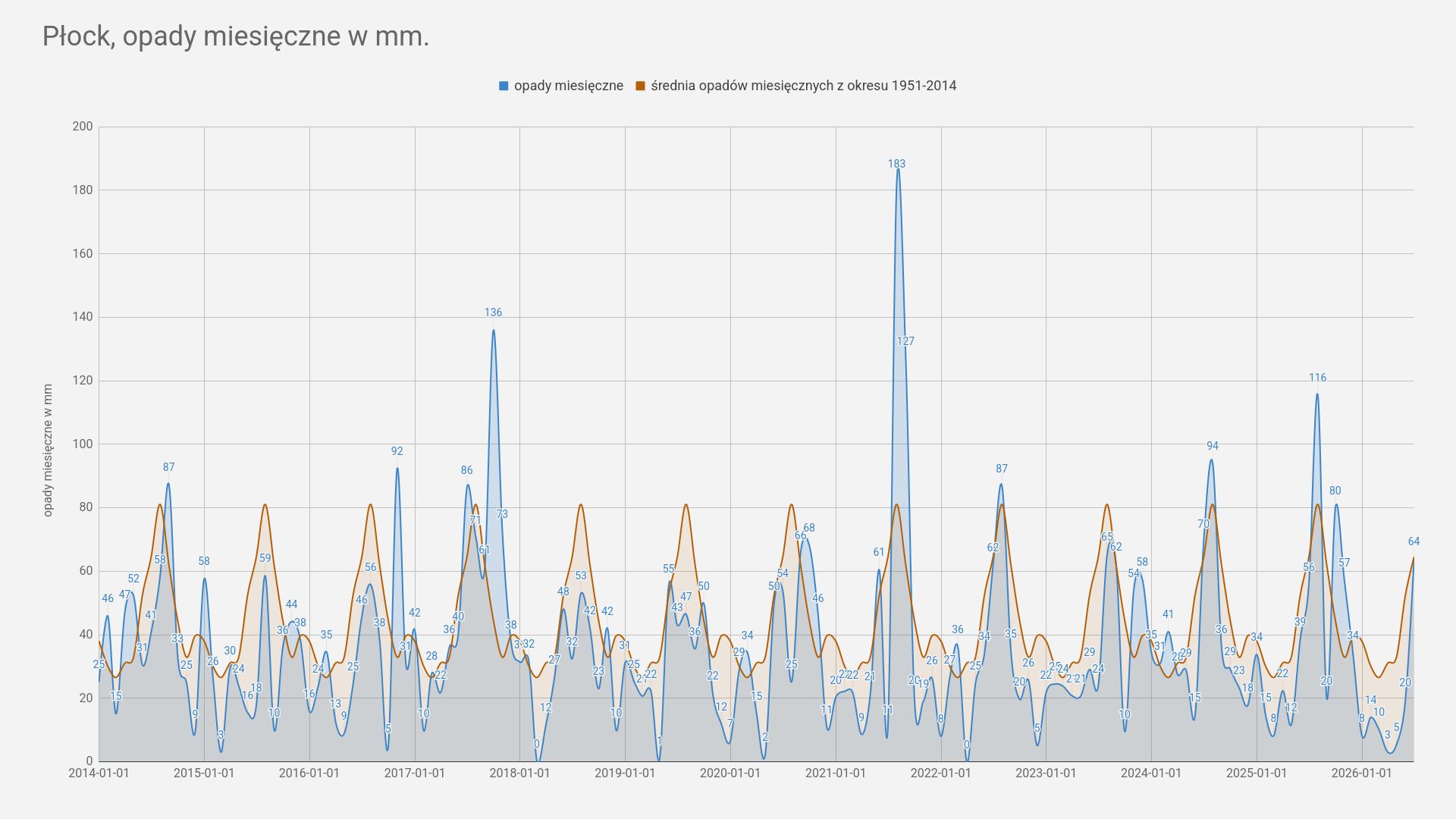The height and width of the screenshot is (819, 1456).
Task: Click the 127 data point label
Action: click(x=905, y=341)
